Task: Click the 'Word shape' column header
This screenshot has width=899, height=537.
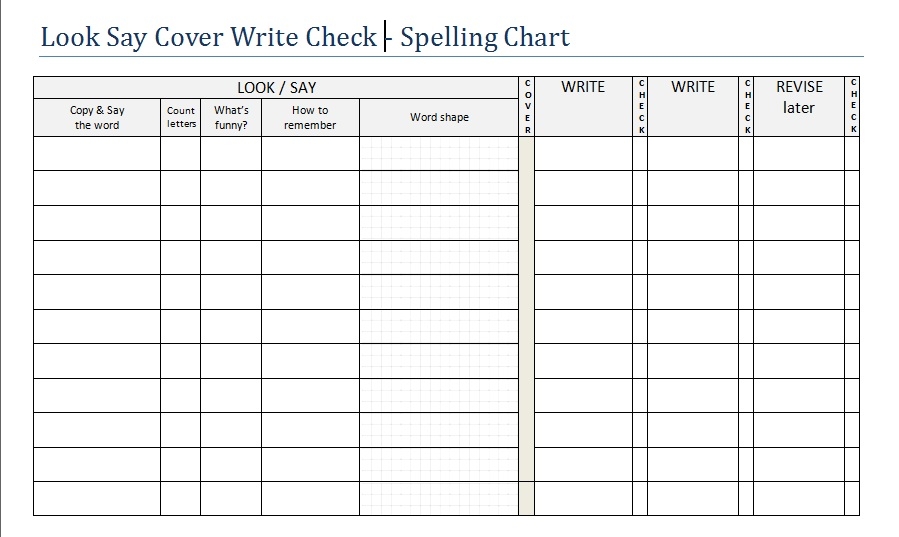Action: coord(439,118)
